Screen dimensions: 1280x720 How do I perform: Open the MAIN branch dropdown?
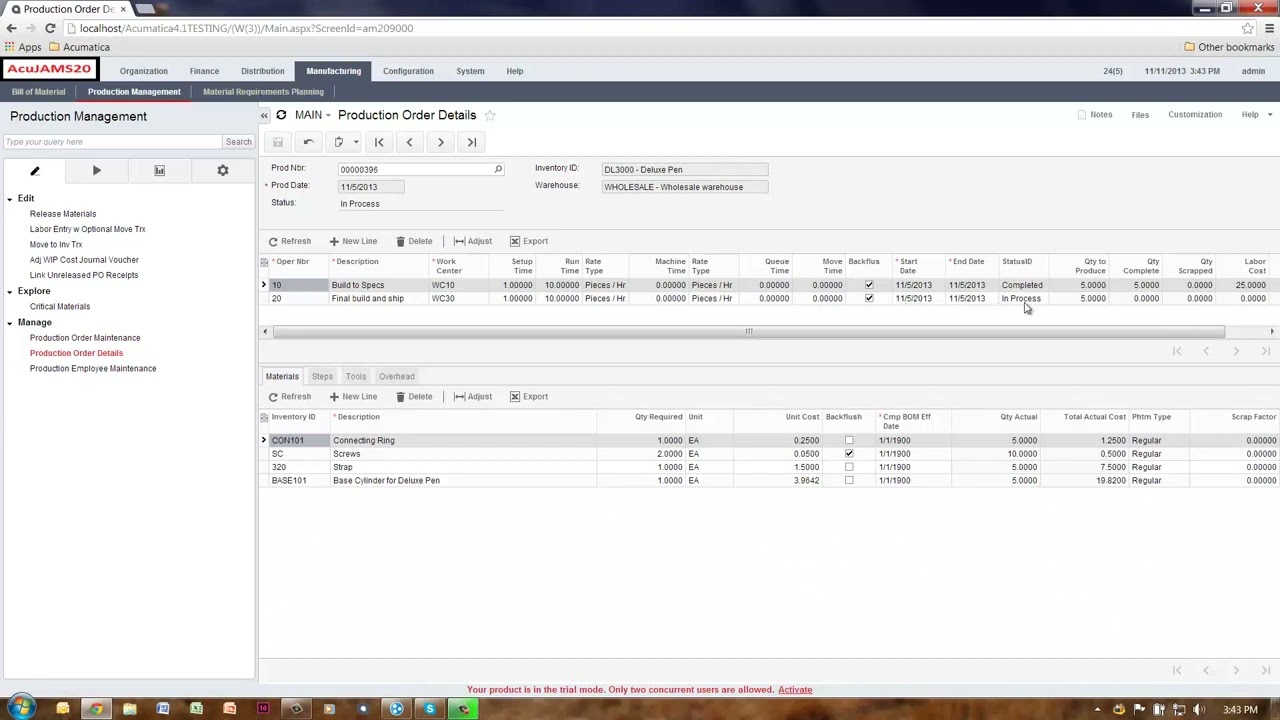(313, 115)
